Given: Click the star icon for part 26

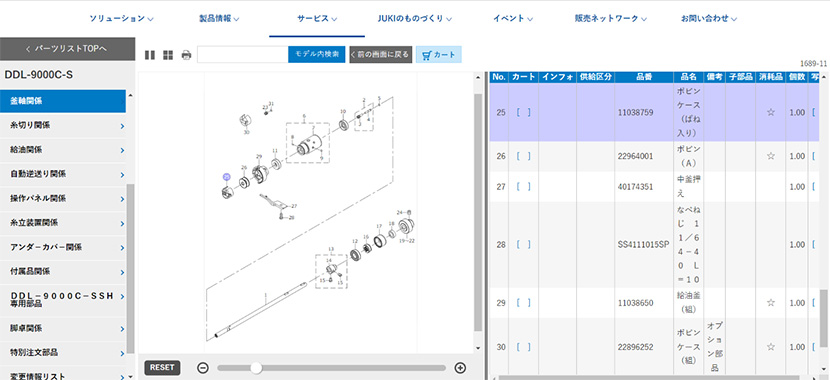Looking at the screenshot, I should [771, 156].
